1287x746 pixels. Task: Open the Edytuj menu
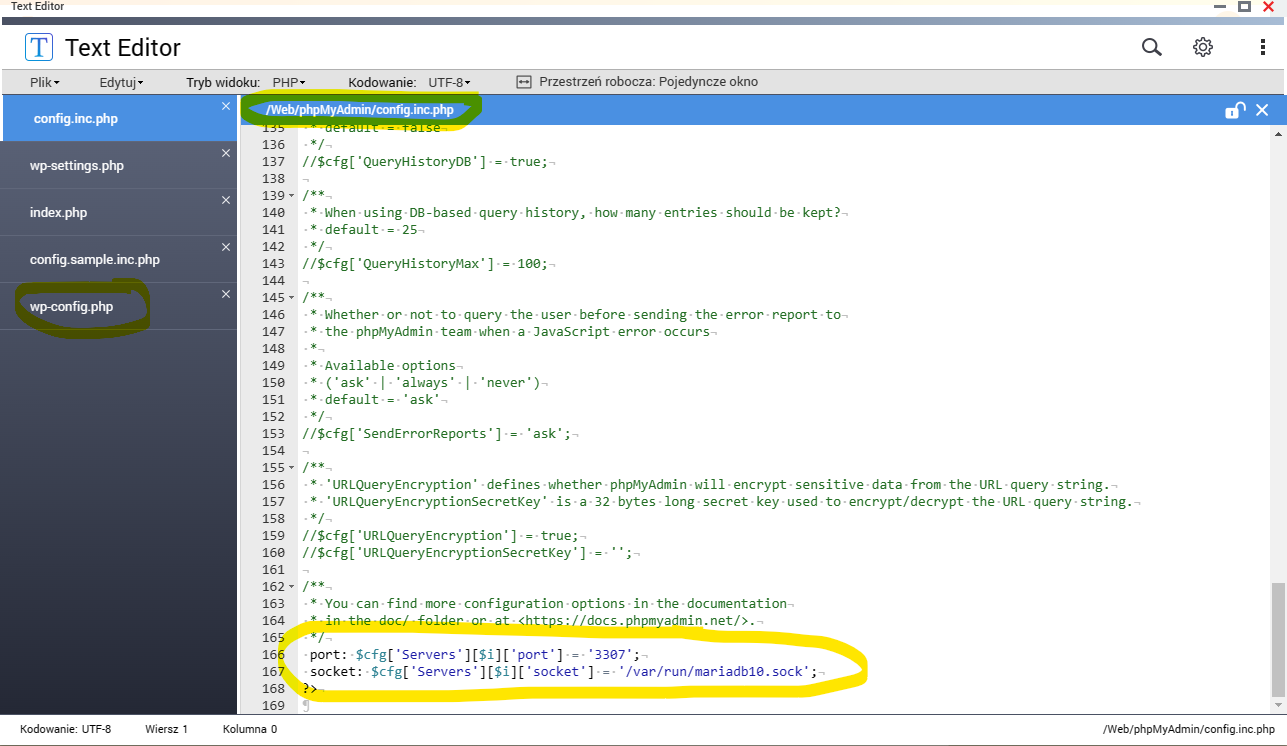pyautogui.click(x=121, y=82)
